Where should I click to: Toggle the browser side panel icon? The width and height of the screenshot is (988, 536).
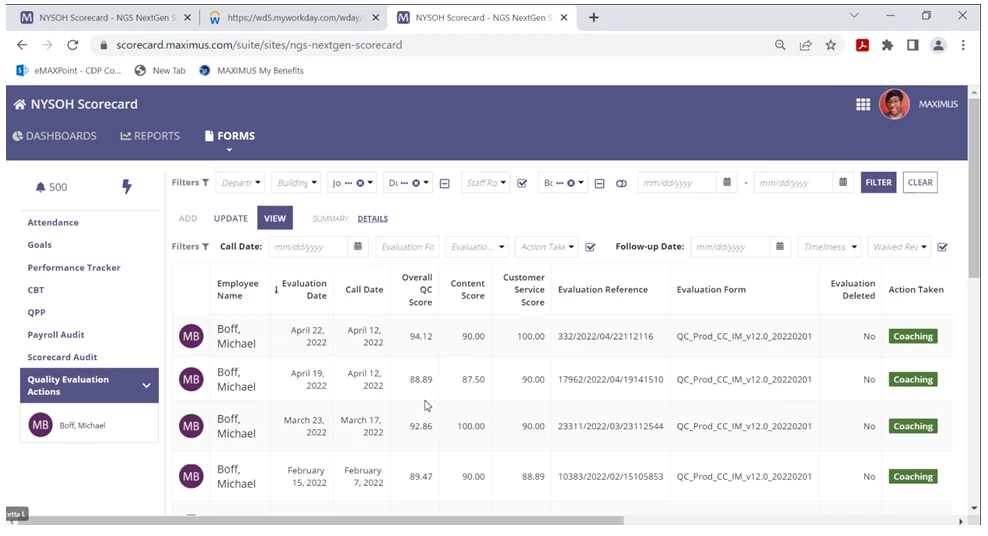(912, 45)
